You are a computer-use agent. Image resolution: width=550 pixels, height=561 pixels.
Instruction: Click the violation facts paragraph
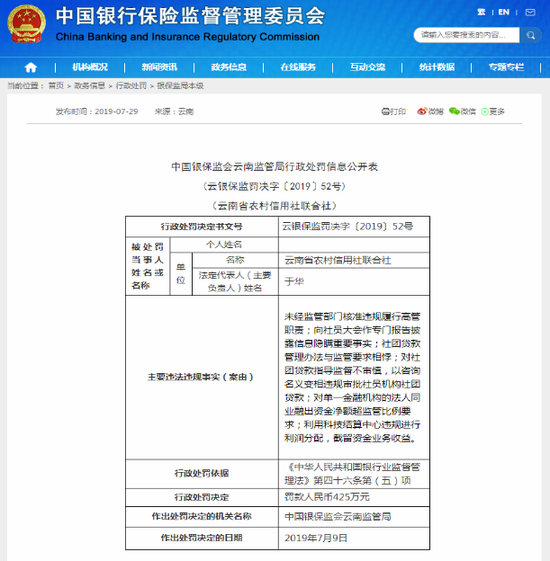click(x=352, y=377)
